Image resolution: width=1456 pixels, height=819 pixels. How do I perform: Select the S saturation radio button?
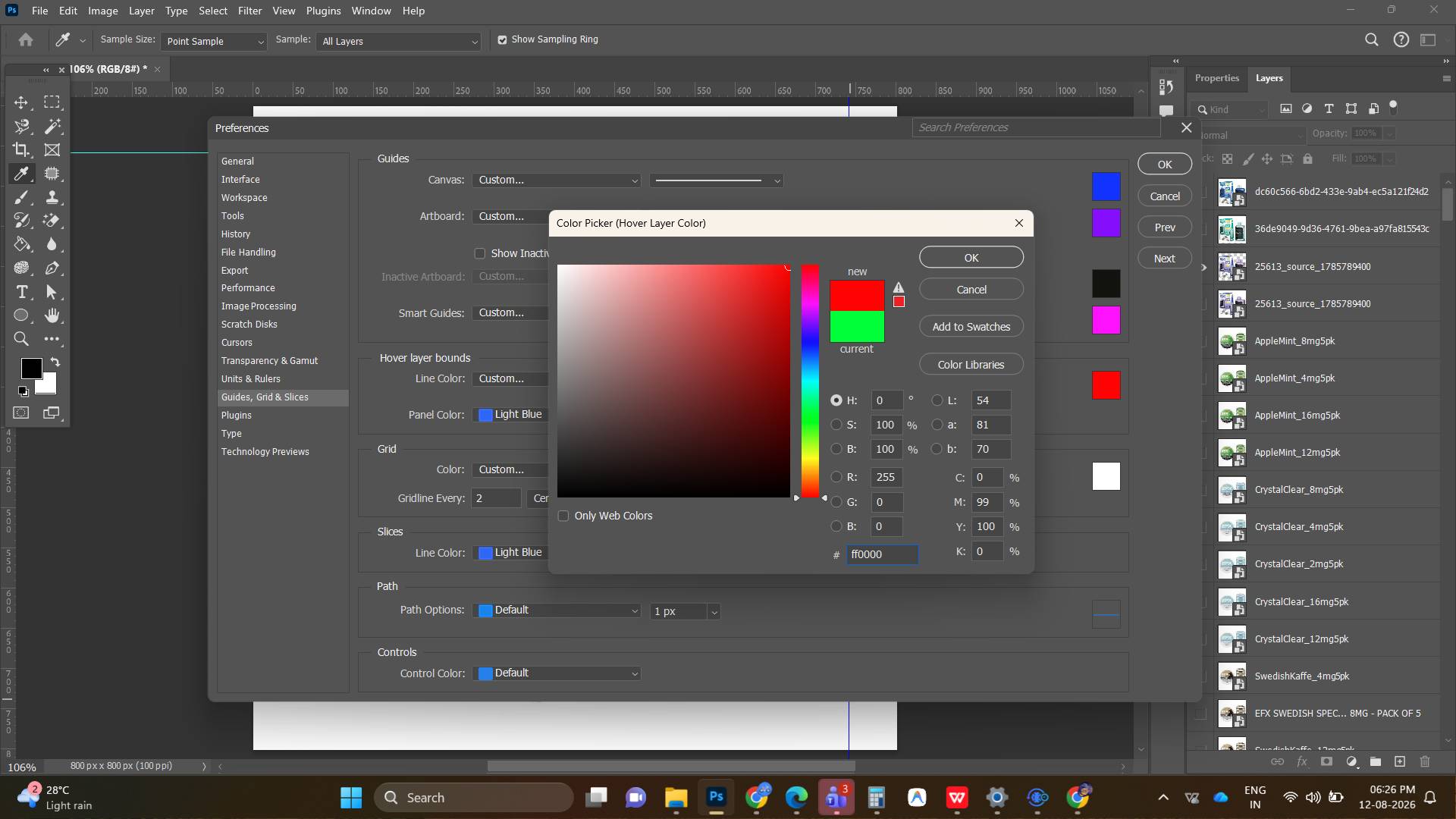click(x=836, y=425)
